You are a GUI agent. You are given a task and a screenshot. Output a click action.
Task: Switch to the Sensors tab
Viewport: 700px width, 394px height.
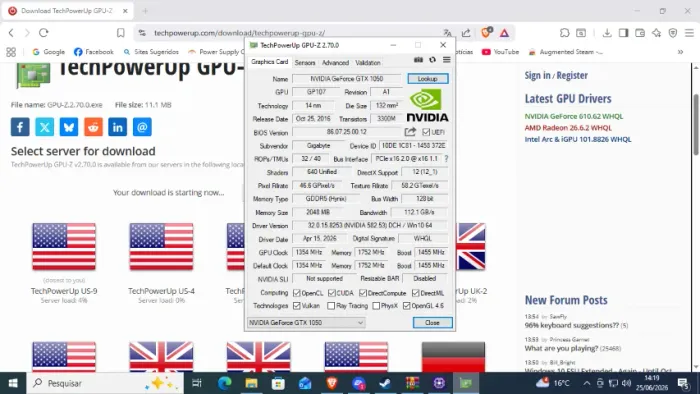305,63
